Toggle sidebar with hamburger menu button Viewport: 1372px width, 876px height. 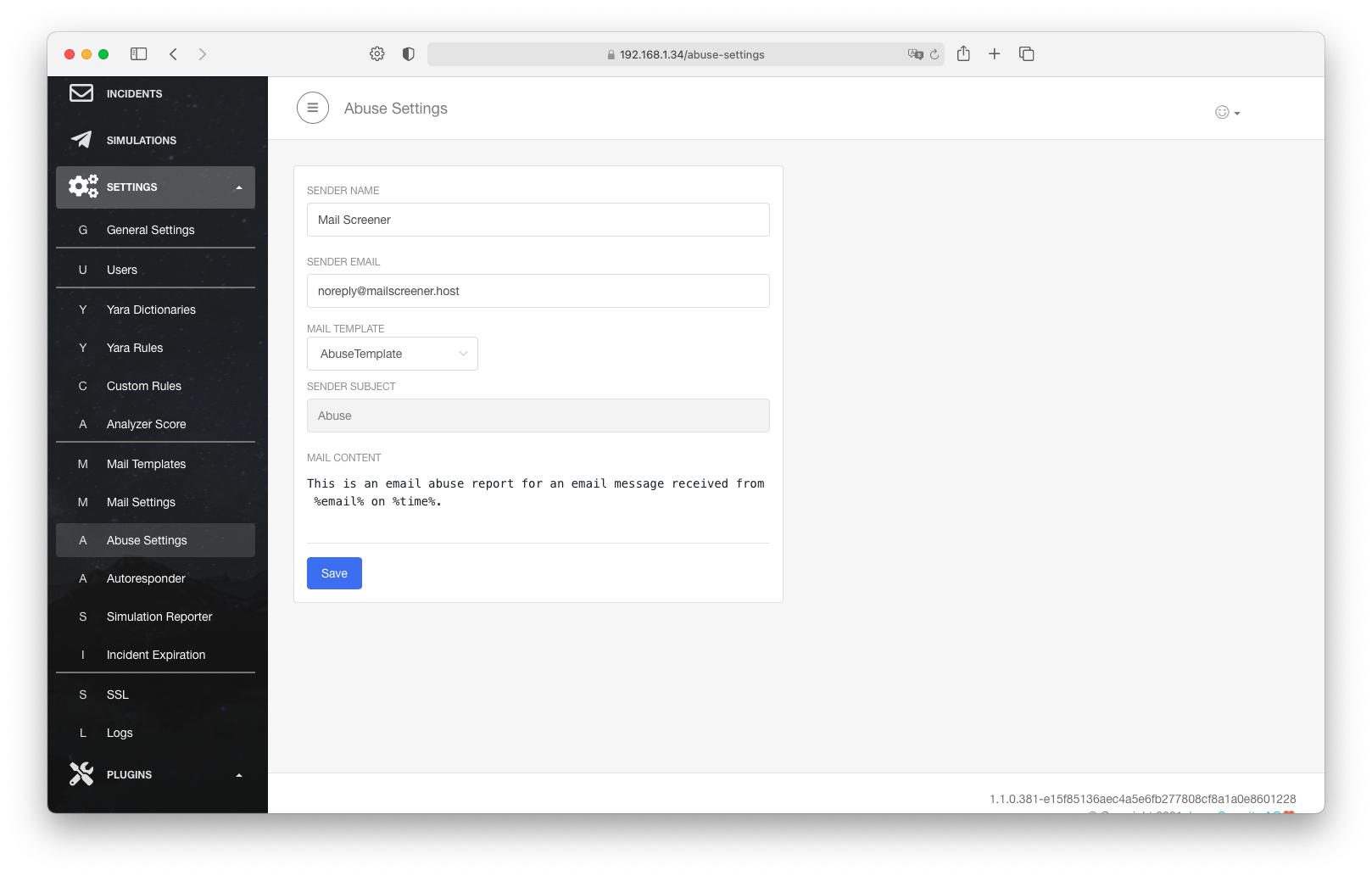point(313,108)
